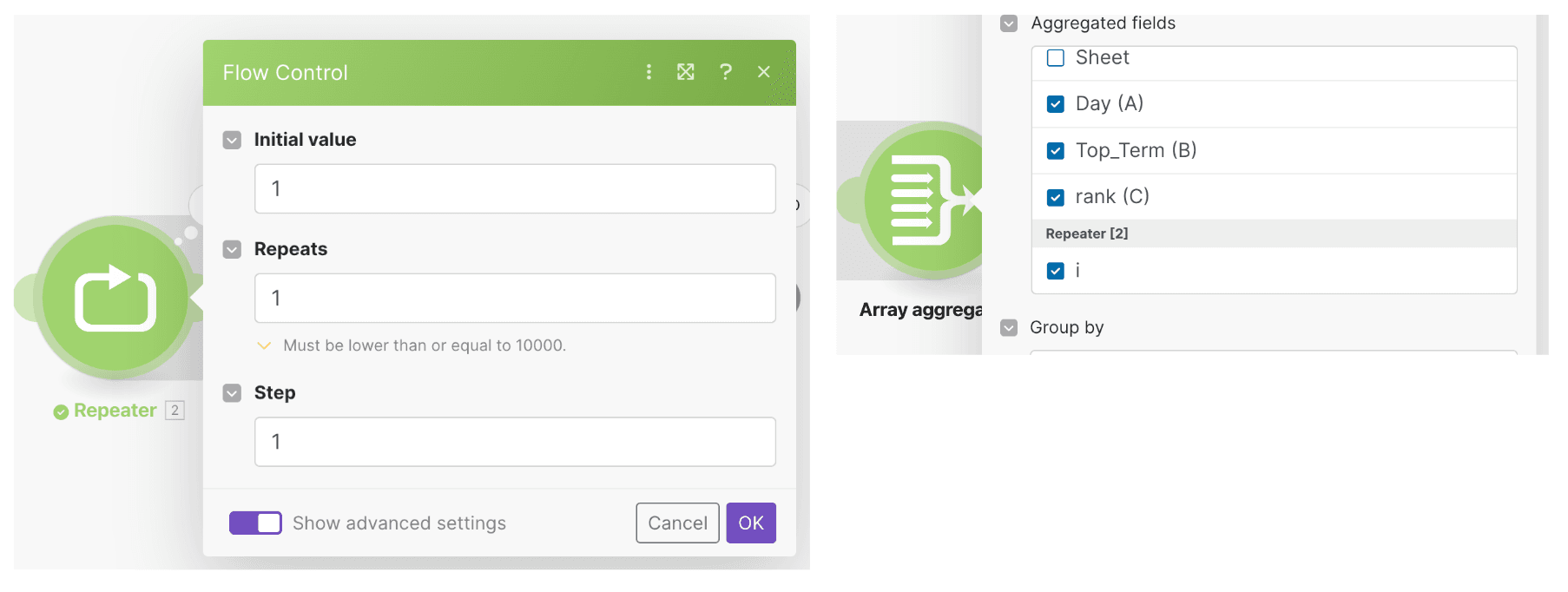Image resolution: width=1568 pixels, height=592 pixels.
Task: Uncheck the Top_Term (B) checkbox
Action: point(1056,151)
